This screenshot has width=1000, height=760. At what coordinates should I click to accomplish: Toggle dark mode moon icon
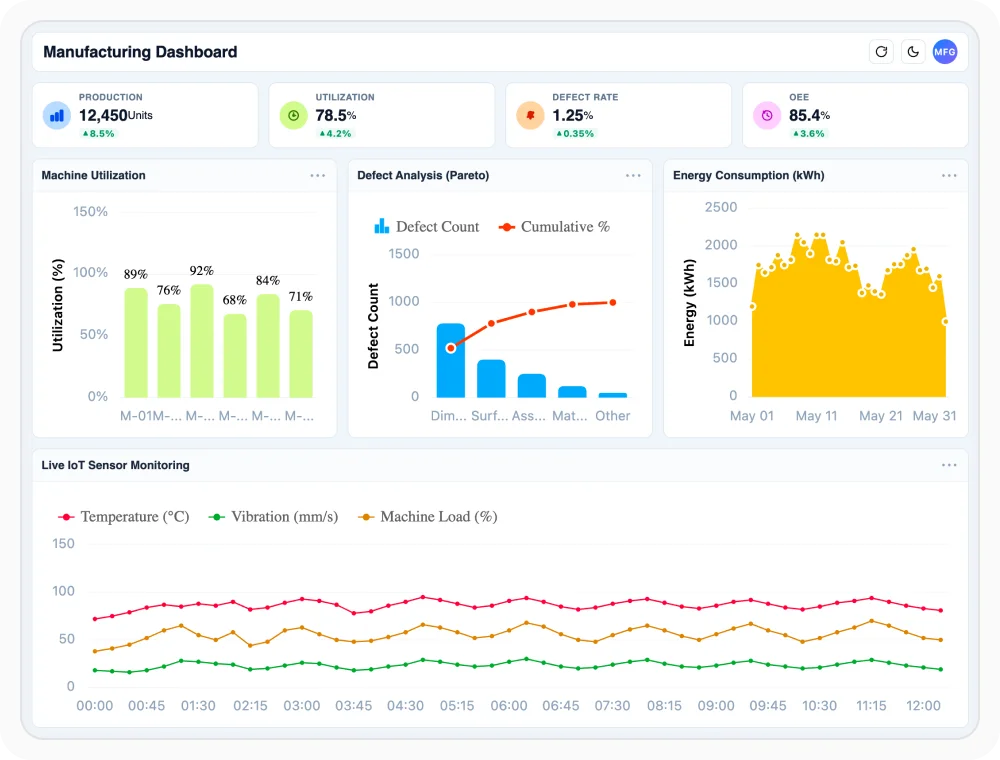pos(913,52)
